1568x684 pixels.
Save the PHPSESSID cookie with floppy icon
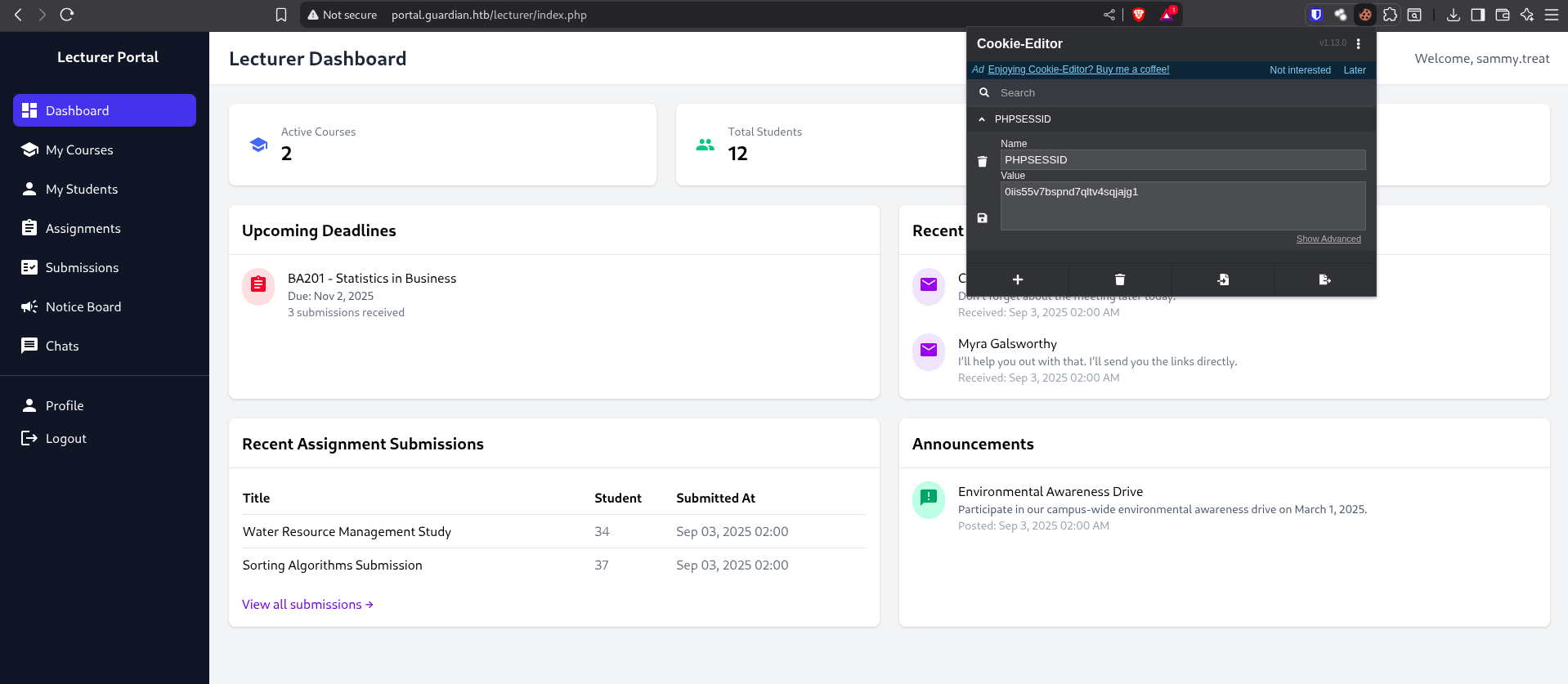point(982,218)
